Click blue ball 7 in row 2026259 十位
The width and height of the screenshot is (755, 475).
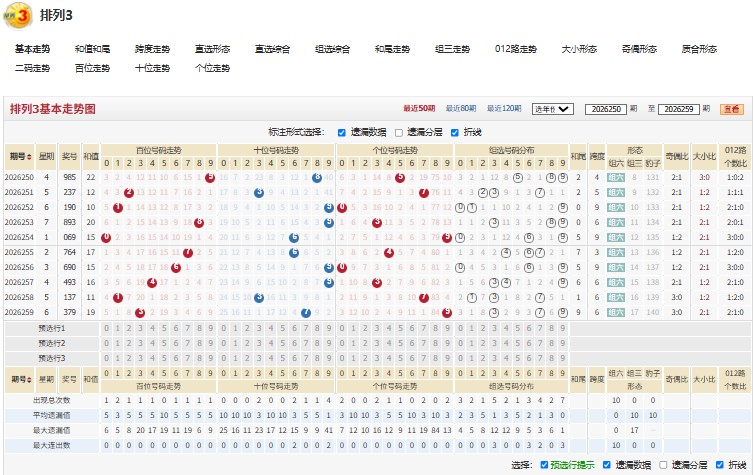pos(305,313)
